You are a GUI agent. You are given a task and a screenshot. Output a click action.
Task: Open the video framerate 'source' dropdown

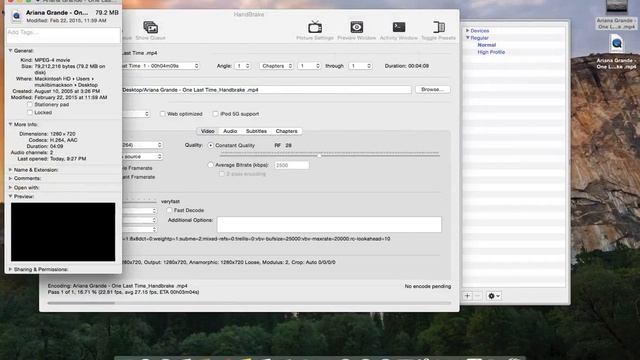[x=142, y=156]
